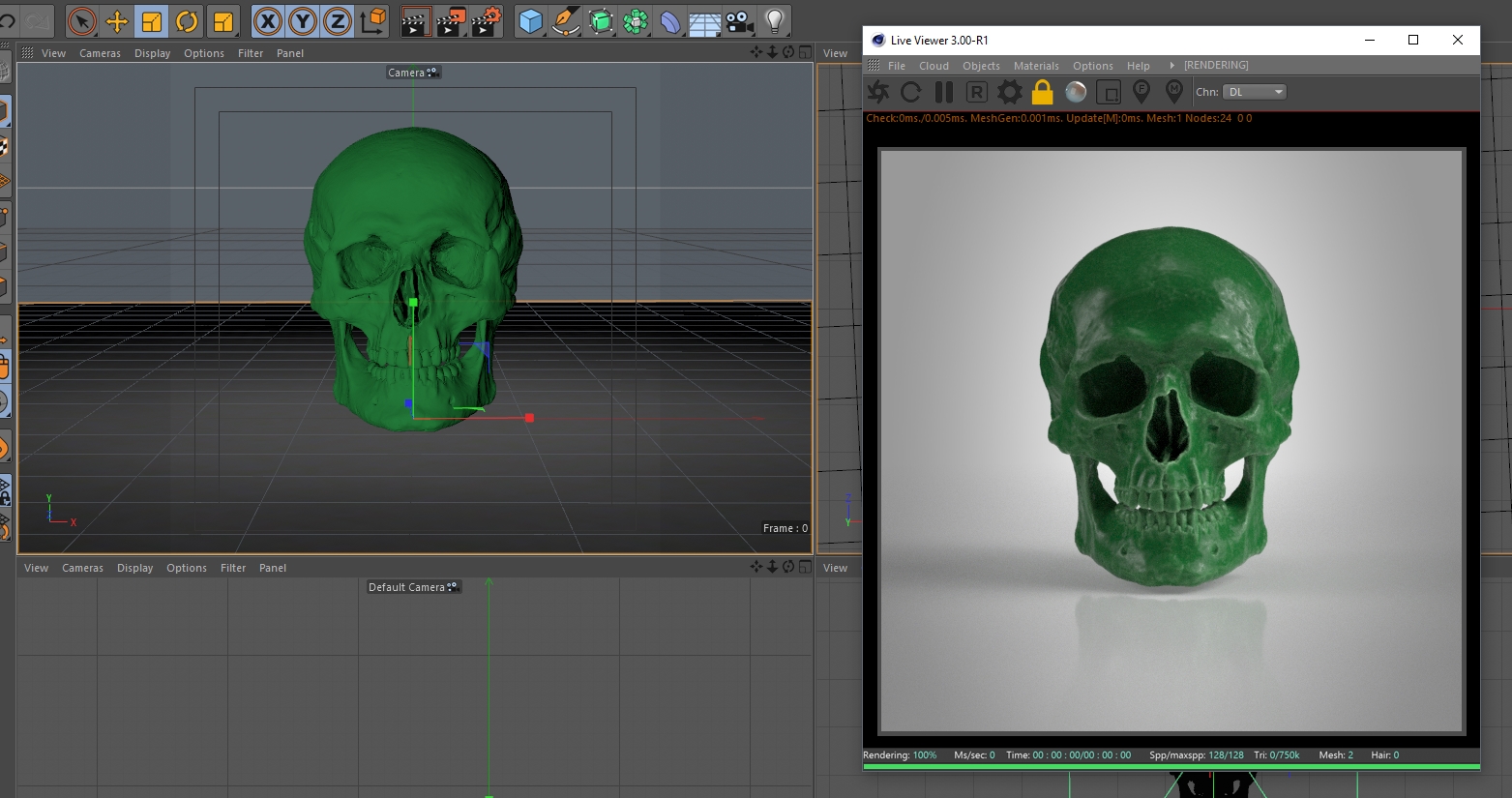Open the Cameras menu in top viewport
The height and width of the screenshot is (798, 1512).
click(x=100, y=53)
